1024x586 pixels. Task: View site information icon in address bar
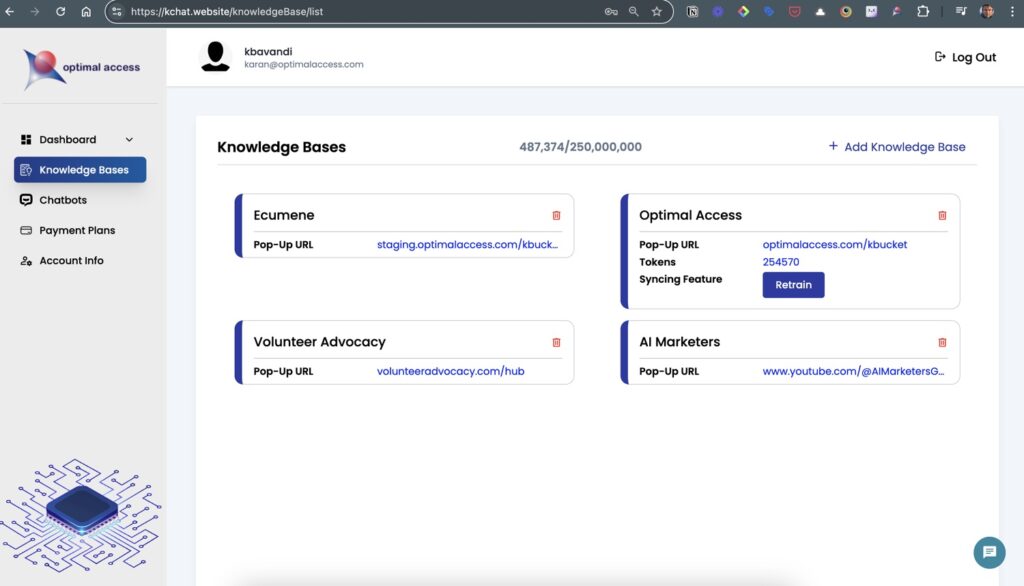tap(116, 11)
